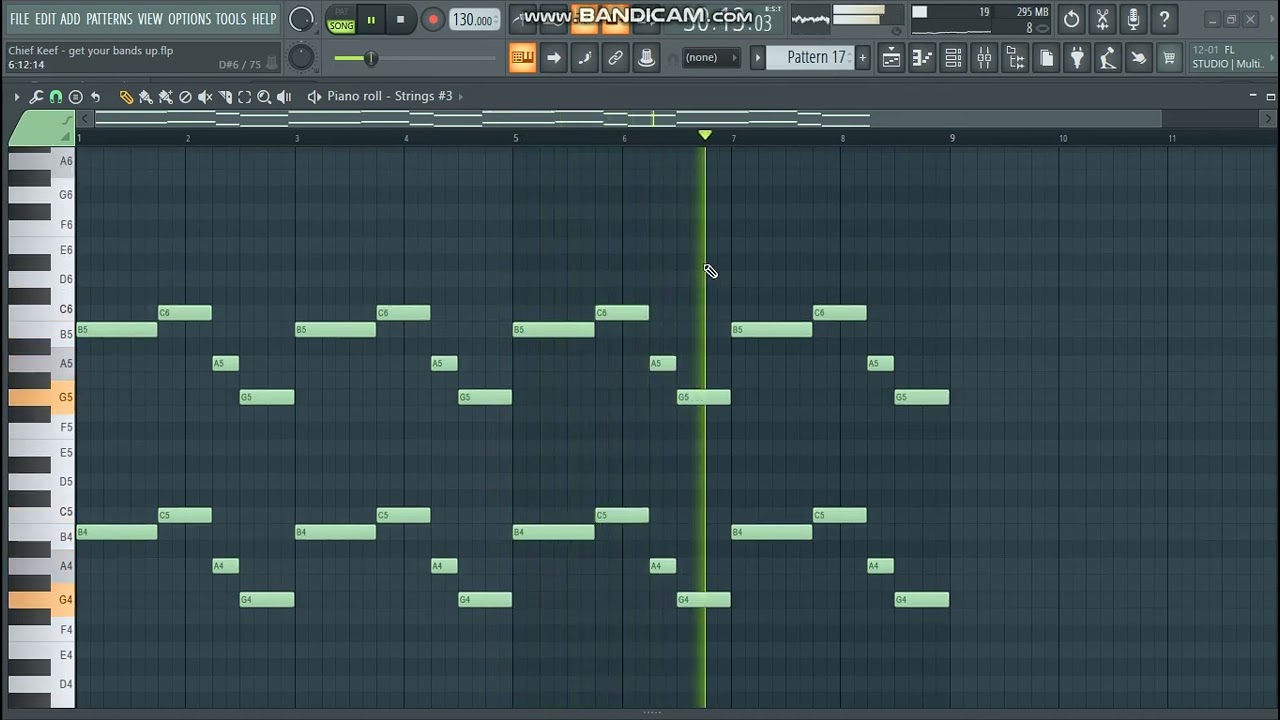
Task: Toggle typing keyboard to piano button
Action: [522, 58]
